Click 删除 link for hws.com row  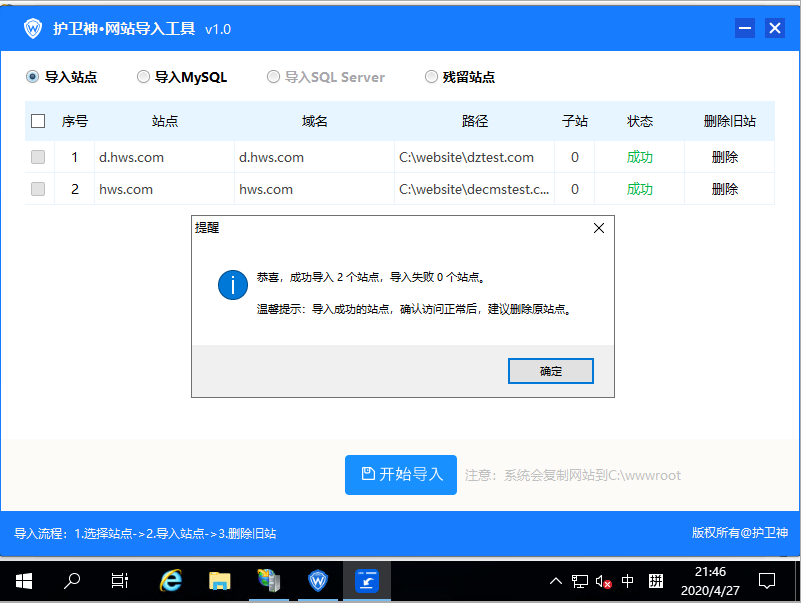[x=725, y=189]
